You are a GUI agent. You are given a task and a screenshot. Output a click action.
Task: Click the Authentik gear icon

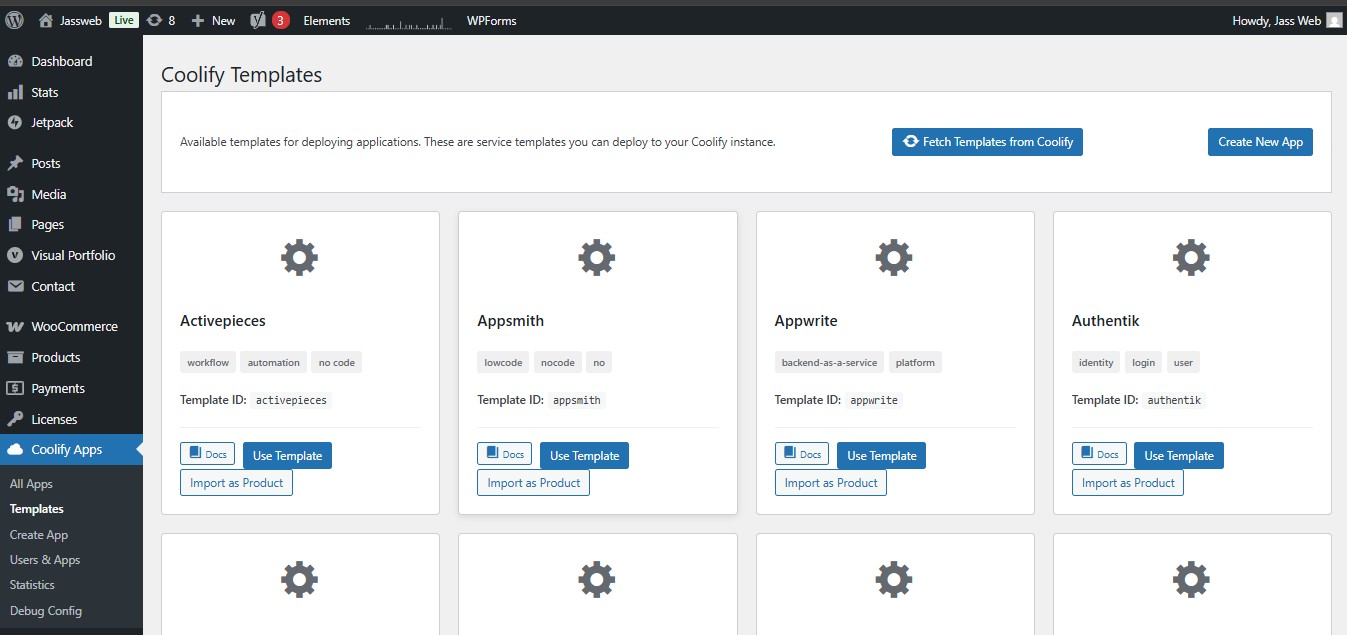(1191, 258)
